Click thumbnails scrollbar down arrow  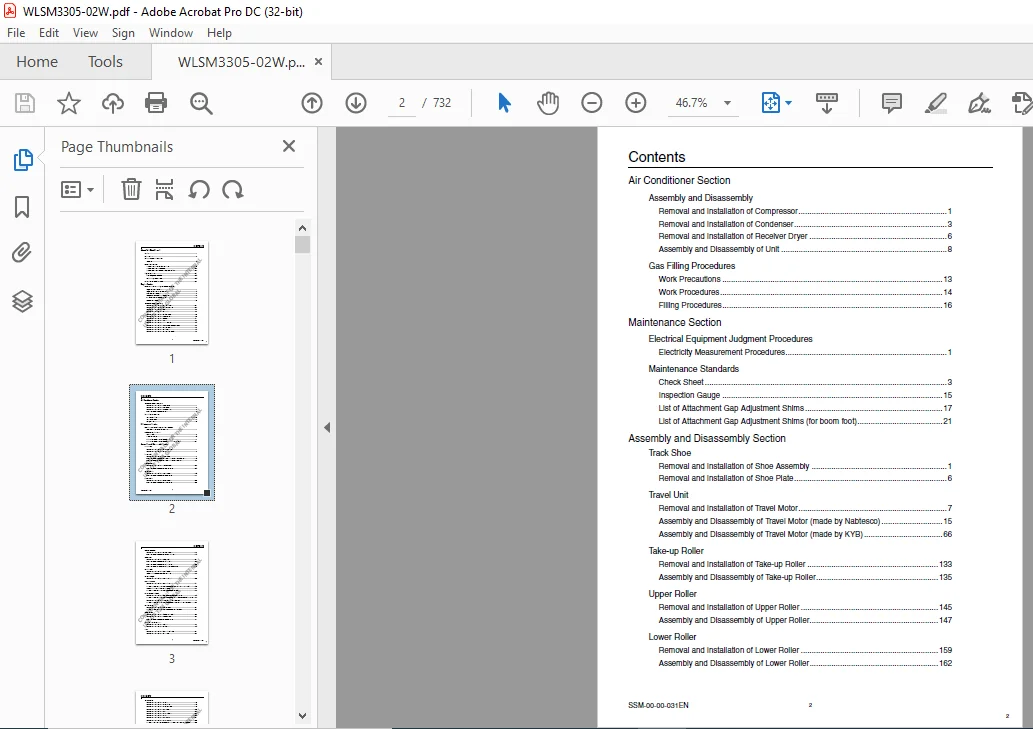[302, 716]
